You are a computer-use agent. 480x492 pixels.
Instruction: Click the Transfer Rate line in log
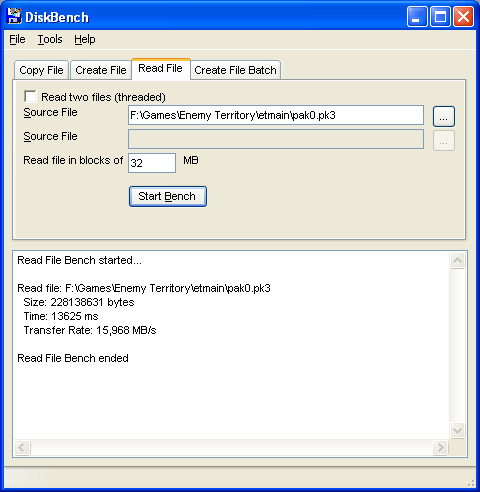[x=90, y=330]
